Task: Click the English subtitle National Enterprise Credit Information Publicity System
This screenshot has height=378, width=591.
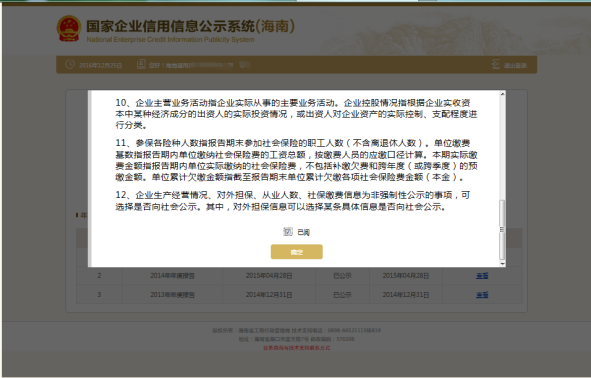Action: click(170, 40)
